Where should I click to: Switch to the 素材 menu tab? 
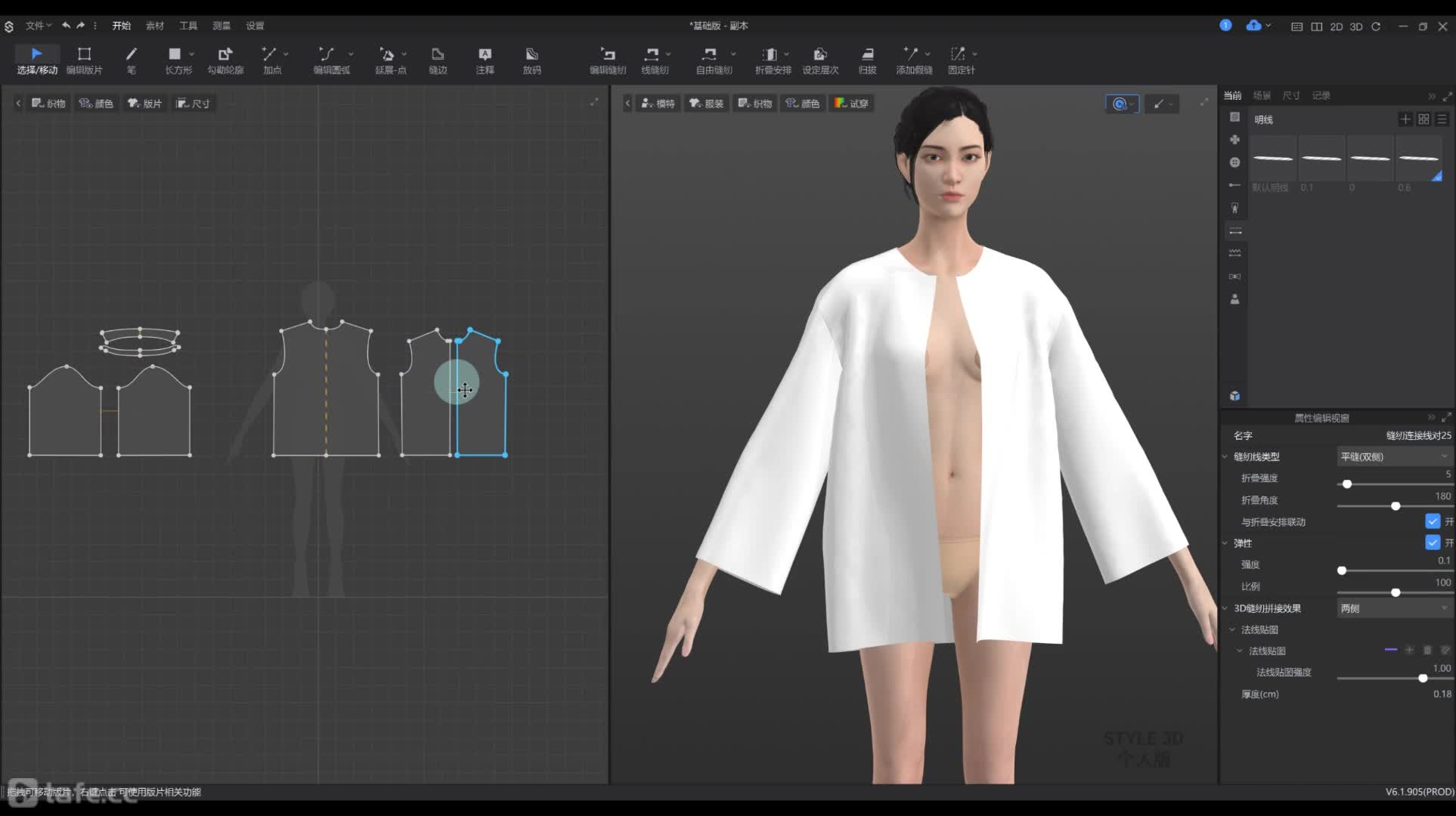(x=155, y=26)
